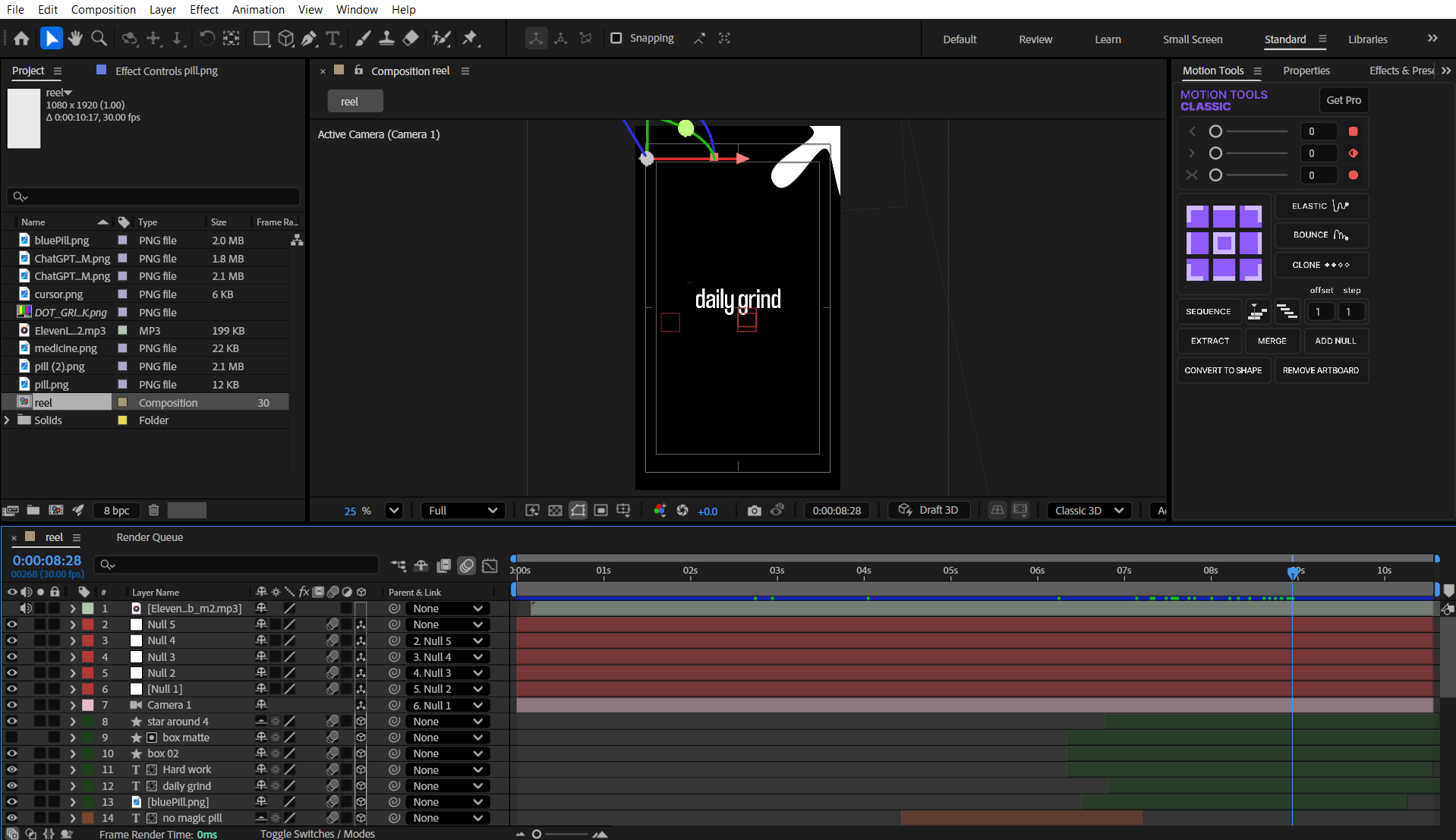This screenshot has width=1456, height=840.
Task: Select the Rectangle shape tool
Action: point(261,38)
